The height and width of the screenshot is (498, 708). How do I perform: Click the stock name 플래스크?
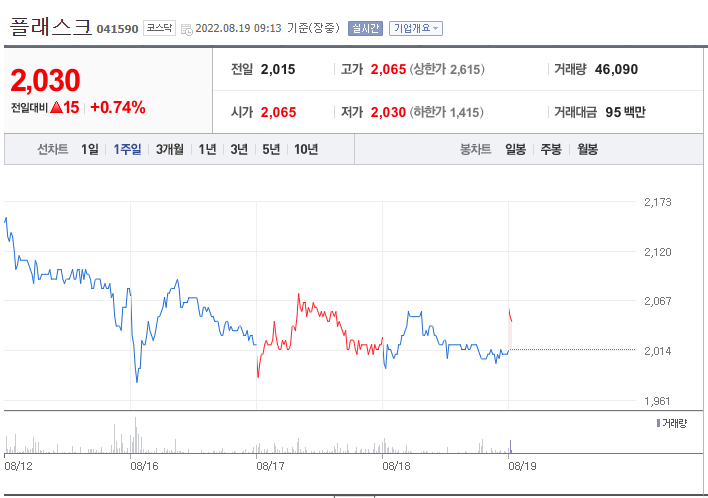51,27
